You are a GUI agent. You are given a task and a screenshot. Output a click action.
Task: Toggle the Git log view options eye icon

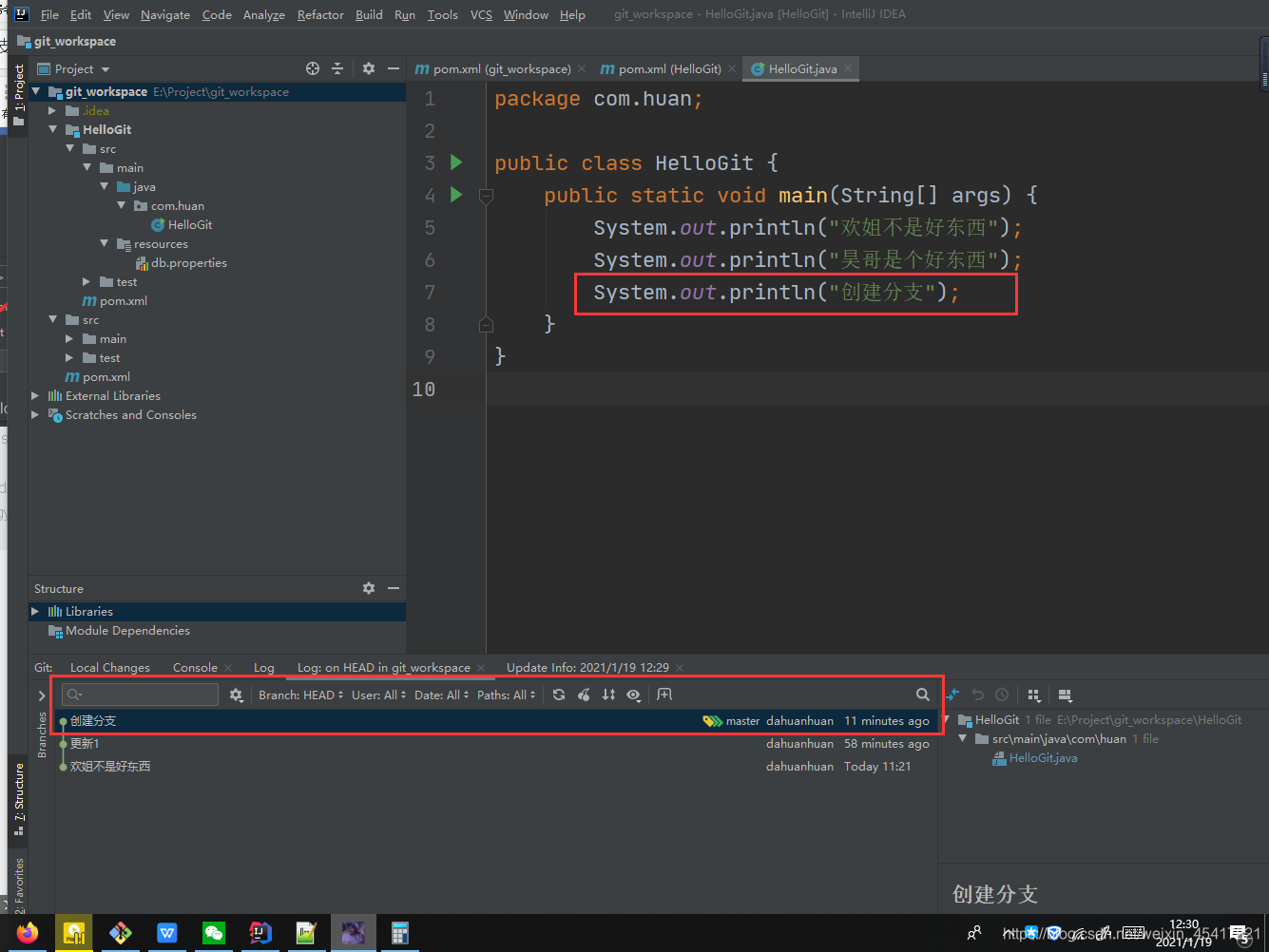click(x=633, y=695)
